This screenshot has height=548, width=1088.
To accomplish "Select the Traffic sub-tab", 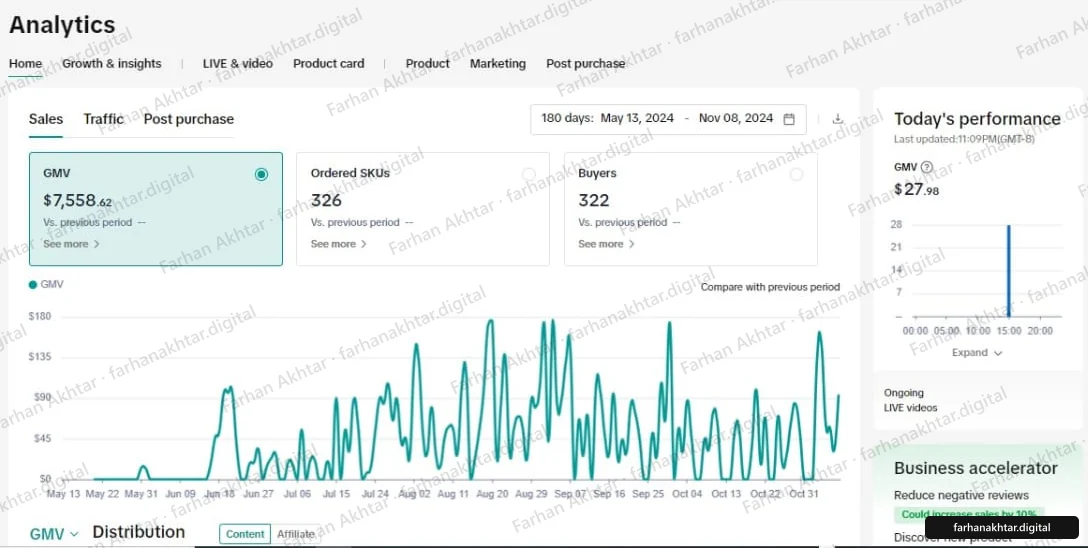I will pos(103,119).
